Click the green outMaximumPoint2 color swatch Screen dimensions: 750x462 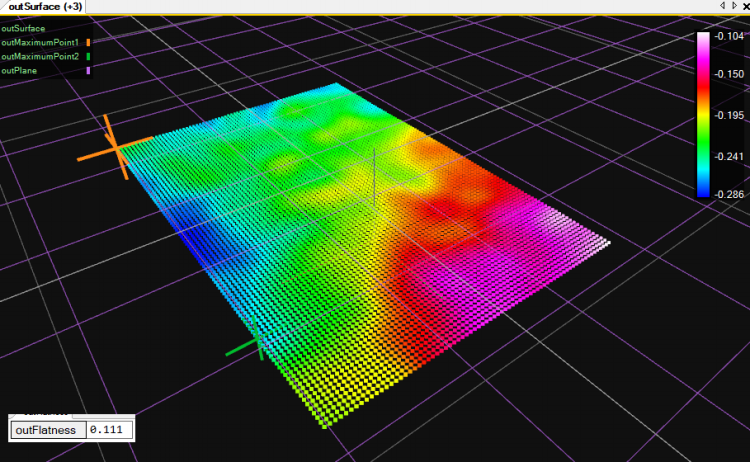pos(88,57)
